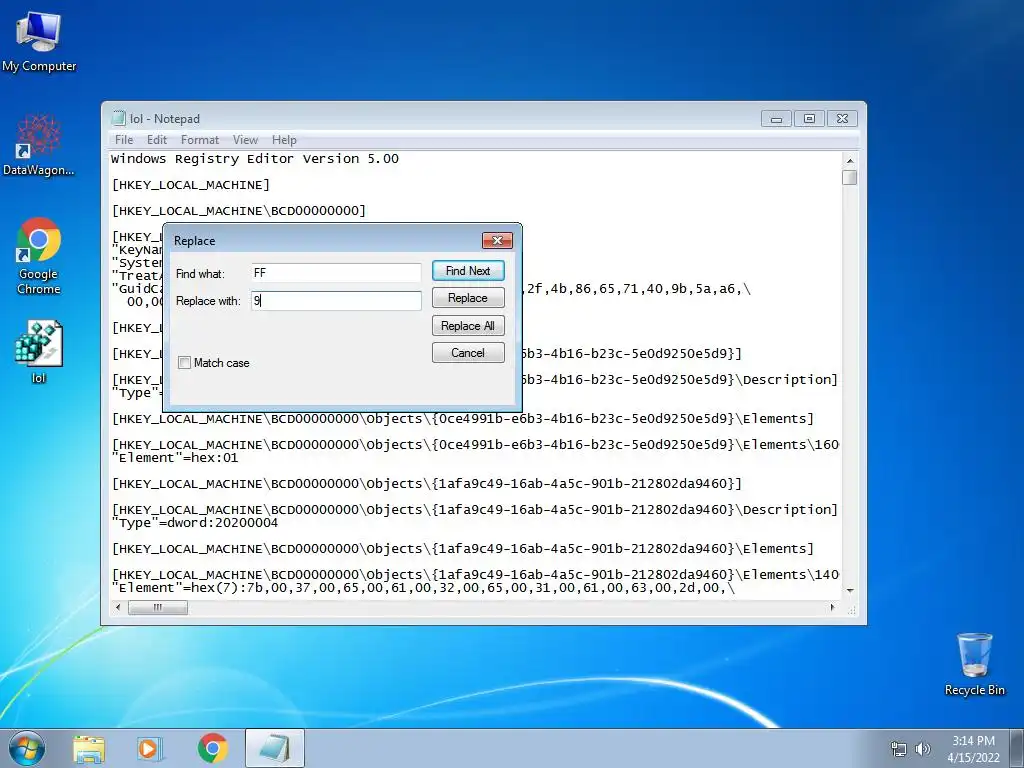
Task: Click the network status tray icon
Action: pyautogui.click(x=899, y=750)
